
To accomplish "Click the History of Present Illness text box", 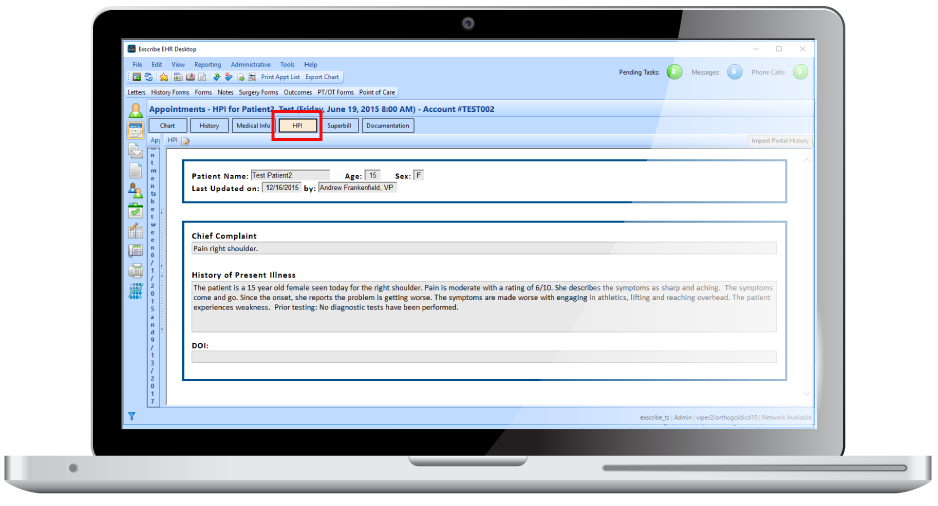I will (484, 307).
